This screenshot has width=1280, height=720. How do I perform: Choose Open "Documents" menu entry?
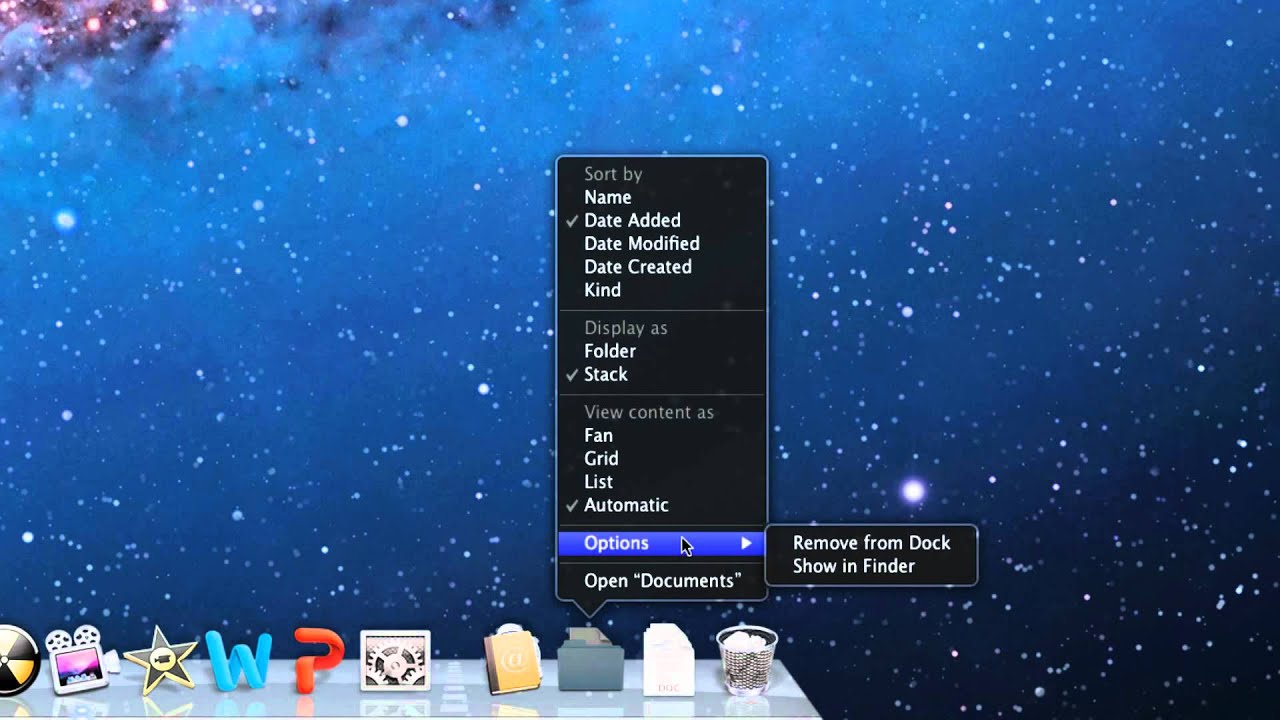661,581
